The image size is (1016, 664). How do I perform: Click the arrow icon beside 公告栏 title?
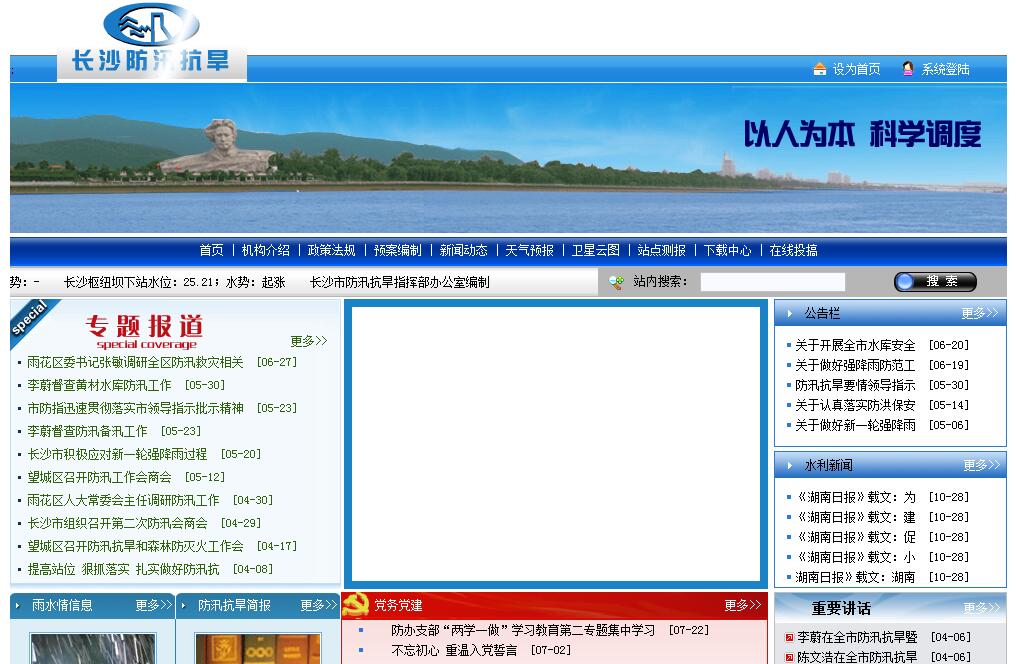click(790, 313)
